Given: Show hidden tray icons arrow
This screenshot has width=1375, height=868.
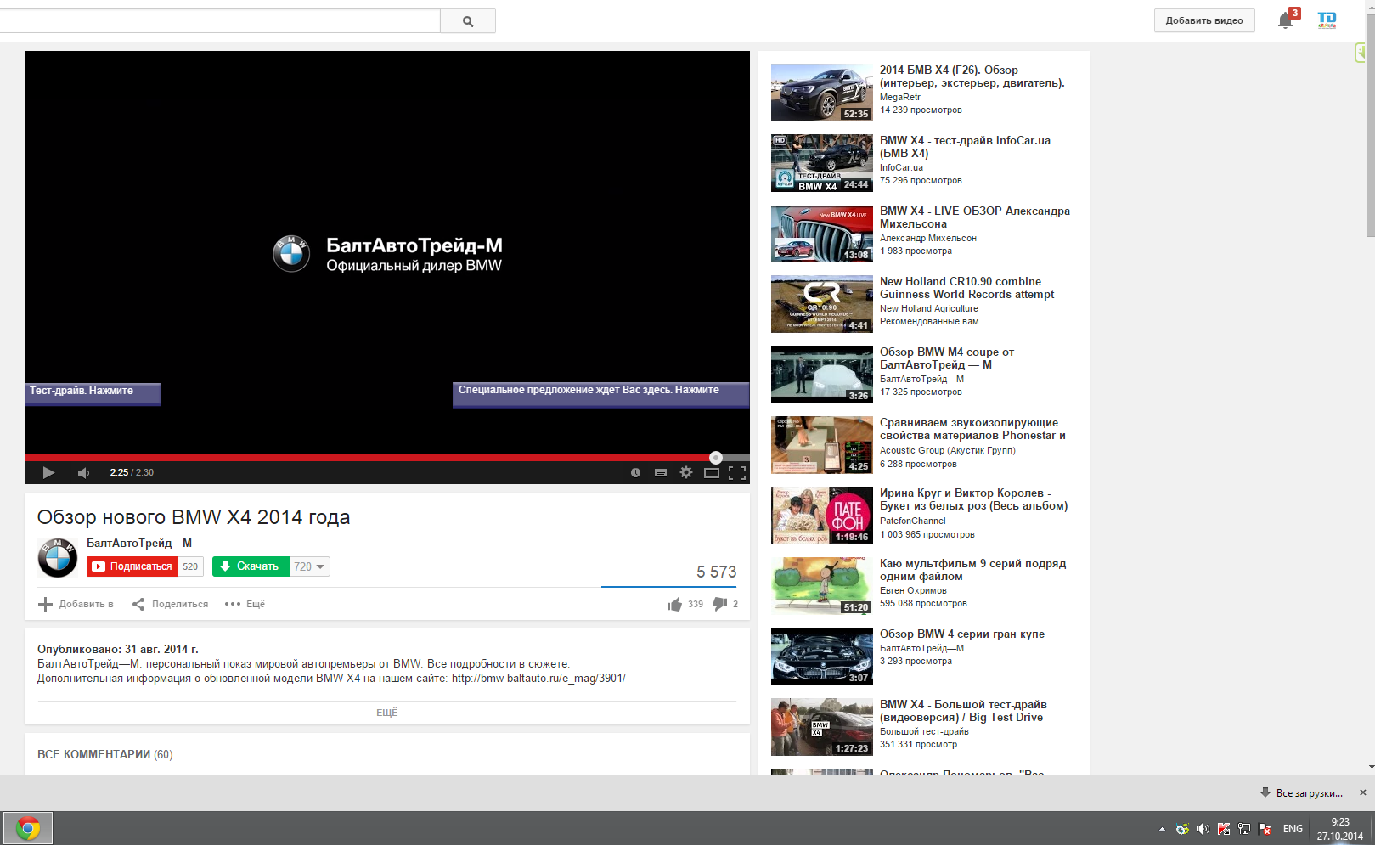Looking at the screenshot, I should (1162, 829).
